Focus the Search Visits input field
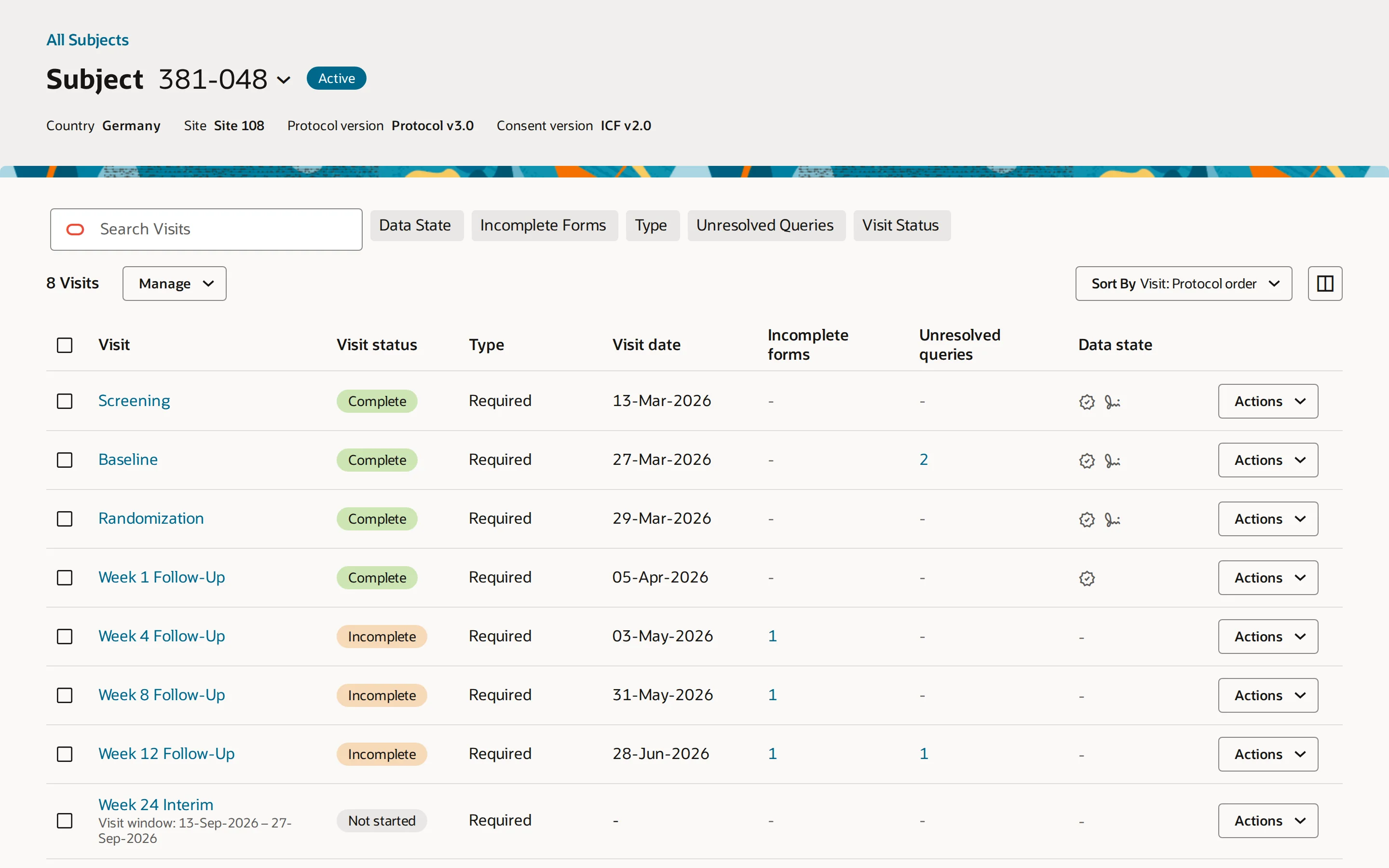This screenshot has width=1389, height=868. coord(206,230)
